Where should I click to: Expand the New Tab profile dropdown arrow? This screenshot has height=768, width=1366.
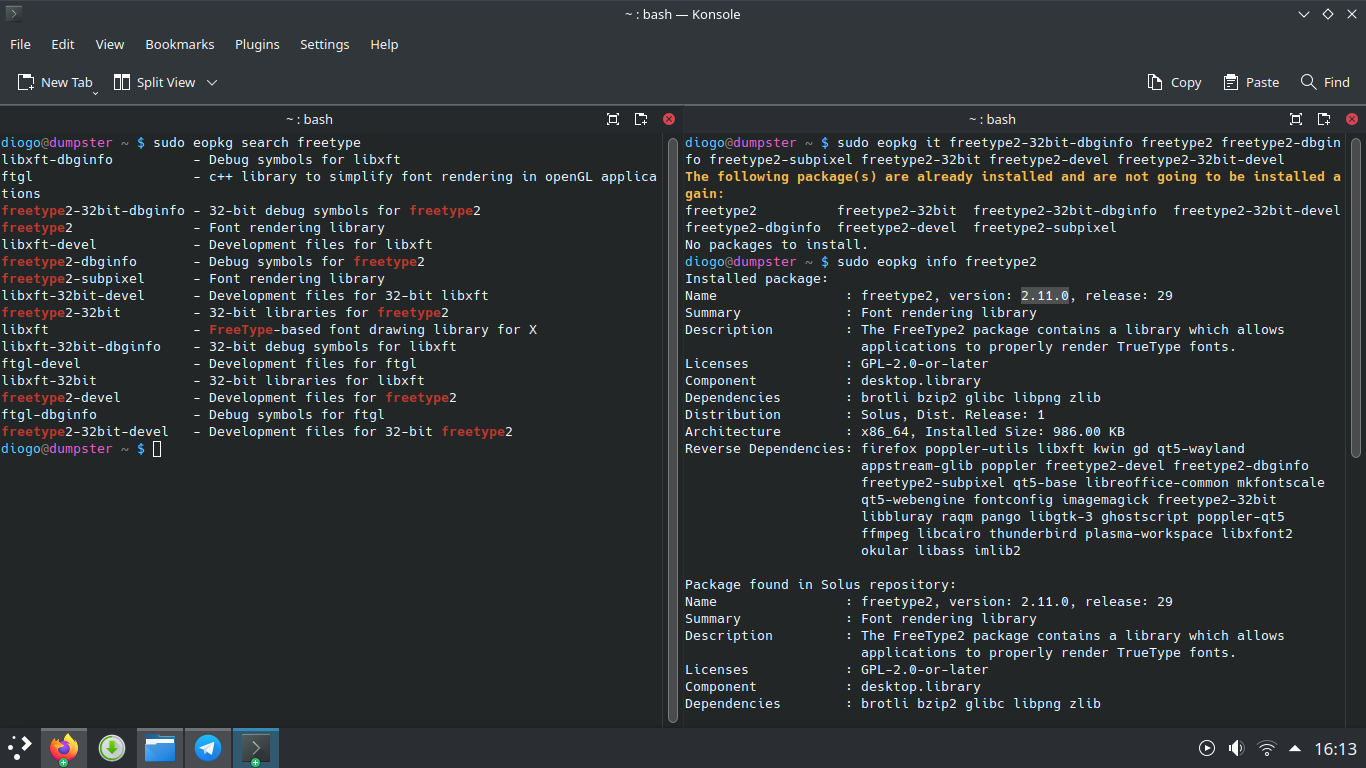click(x=96, y=92)
